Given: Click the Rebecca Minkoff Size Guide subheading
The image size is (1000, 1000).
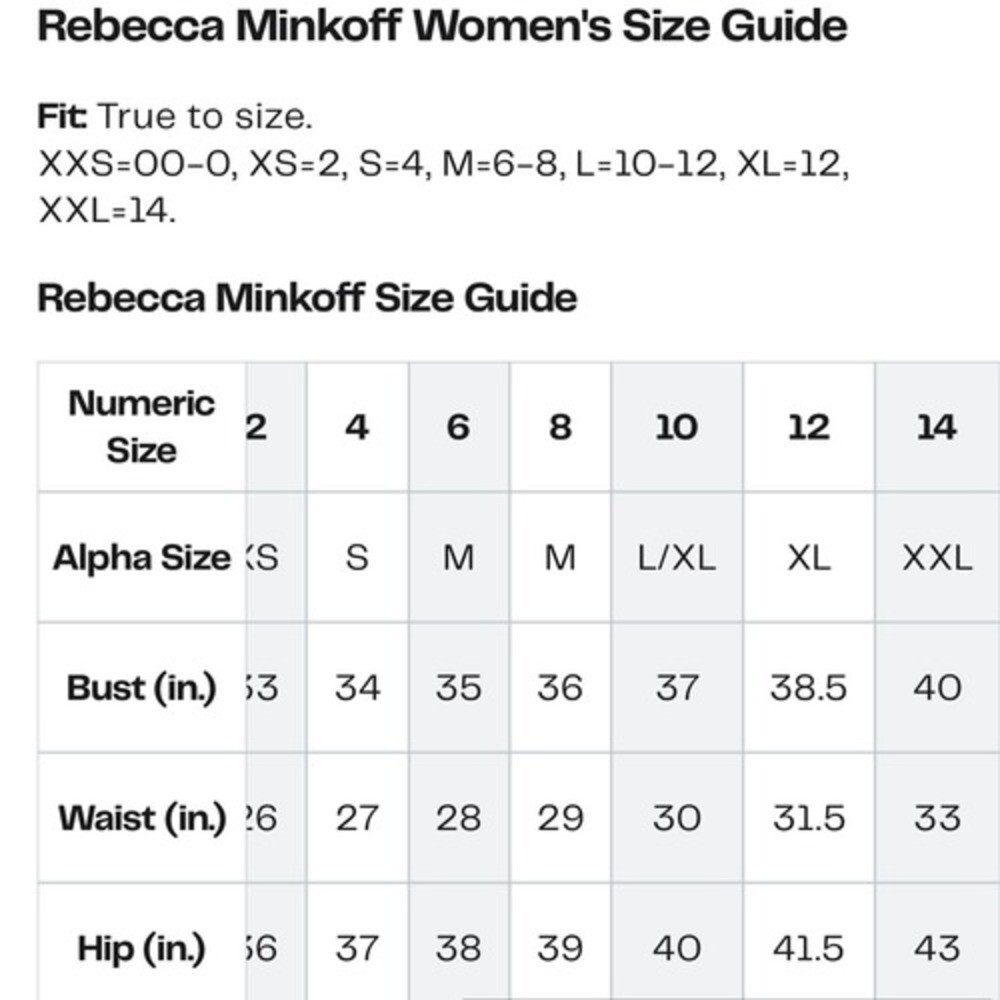Looking at the screenshot, I should point(307,298).
